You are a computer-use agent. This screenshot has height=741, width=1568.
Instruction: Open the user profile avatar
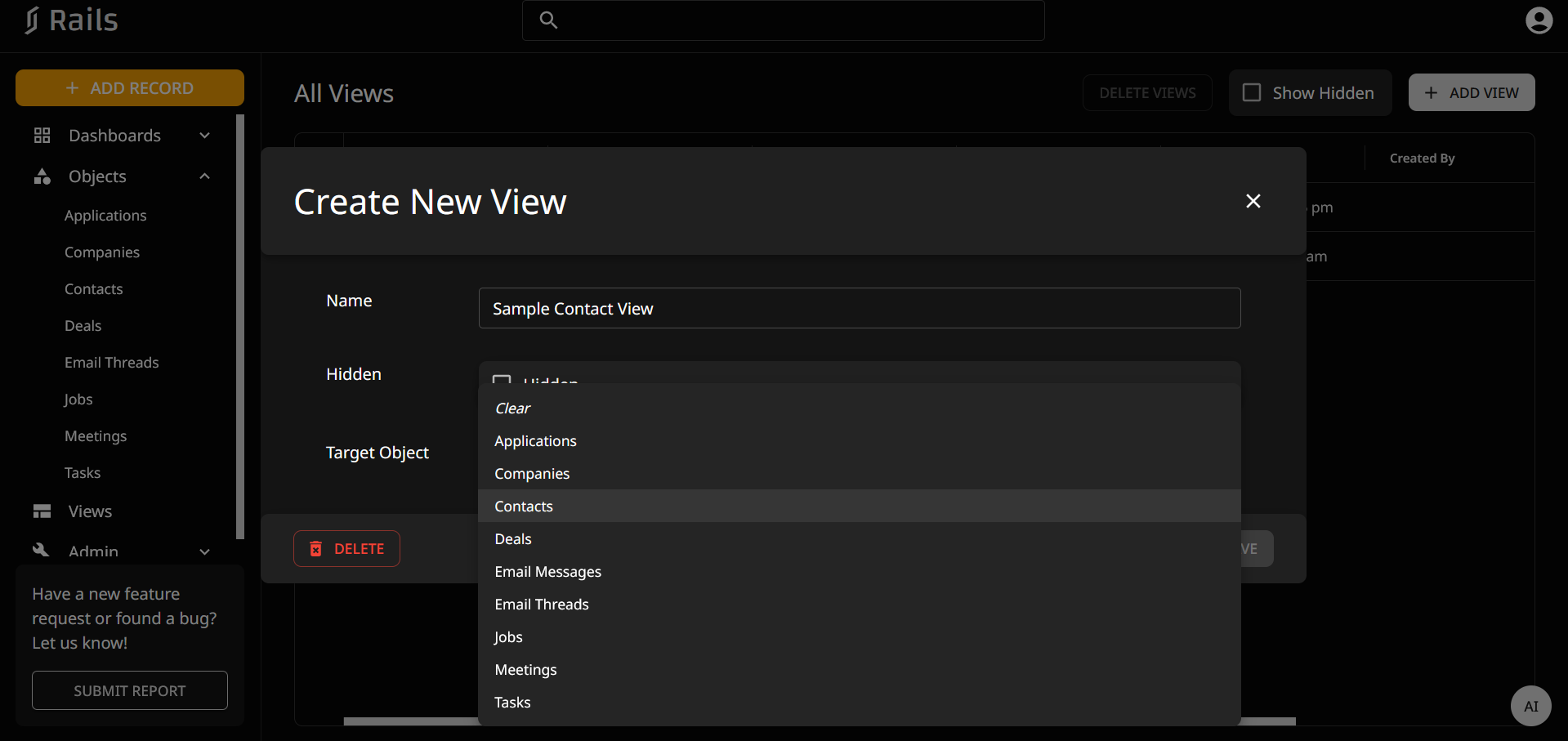point(1539,20)
